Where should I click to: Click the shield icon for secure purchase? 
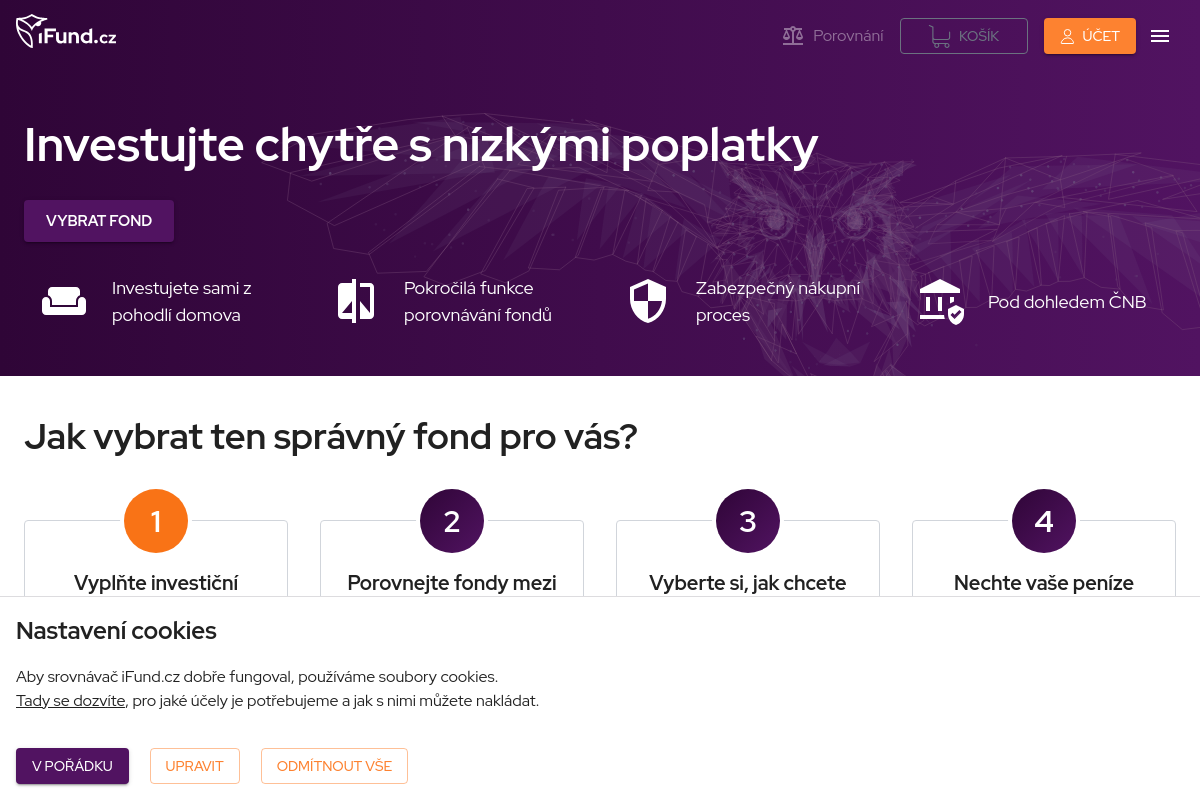(x=648, y=300)
